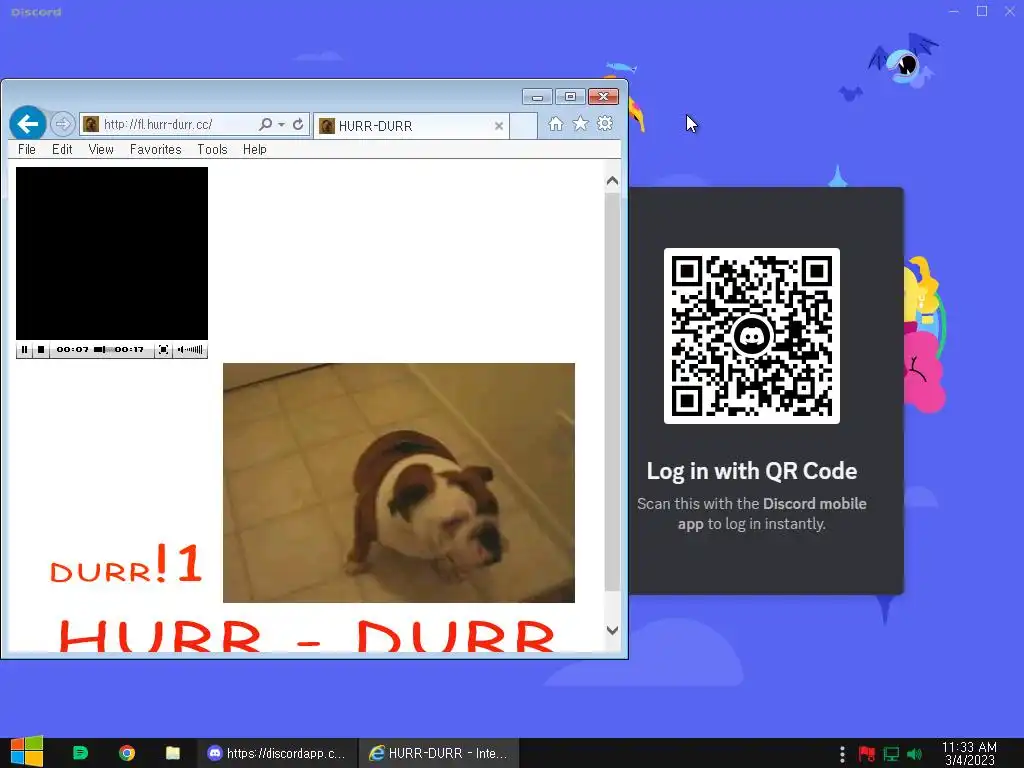Close the Discord window
Image resolution: width=1024 pixels, height=768 pixels.
pos(1010,11)
